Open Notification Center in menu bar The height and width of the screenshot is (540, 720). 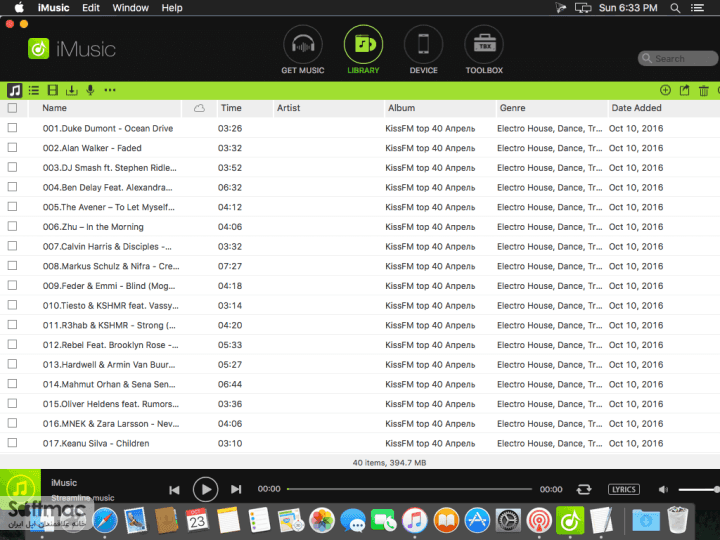(x=698, y=8)
